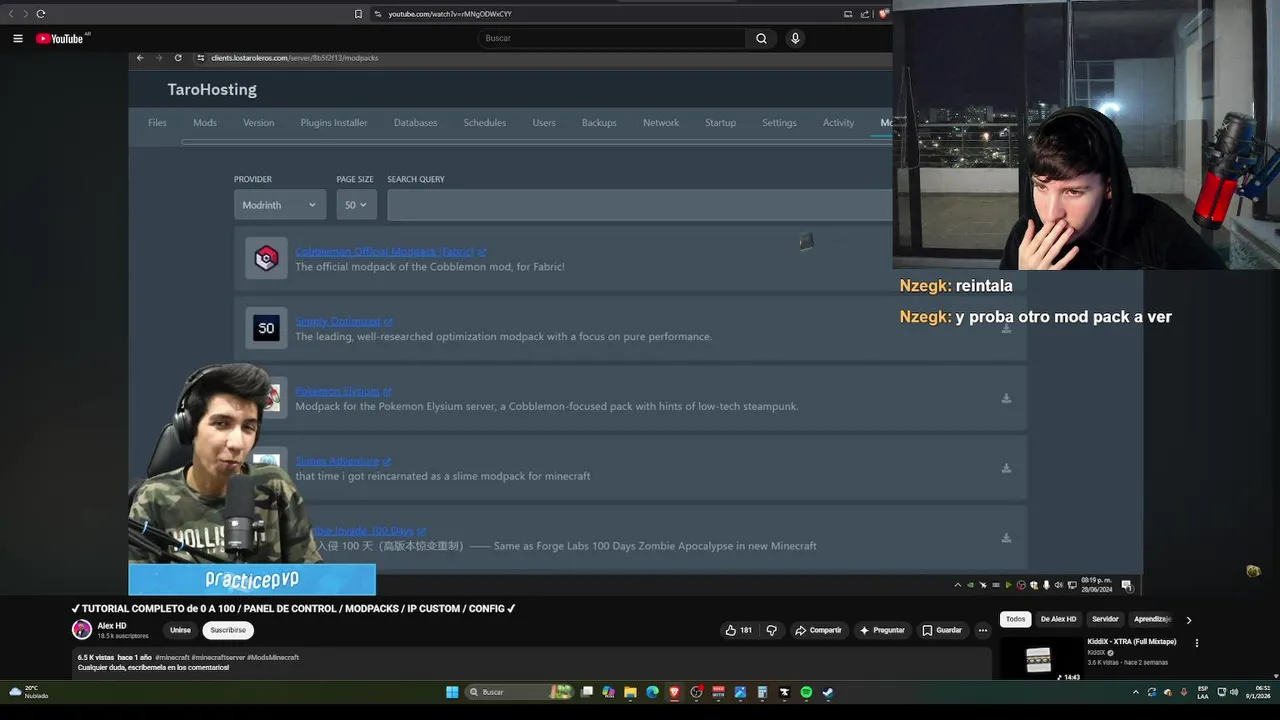Image resolution: width=1280 pixels, height=720 pixels.
Task: Open the Users tab
Action: pos(544,123)
